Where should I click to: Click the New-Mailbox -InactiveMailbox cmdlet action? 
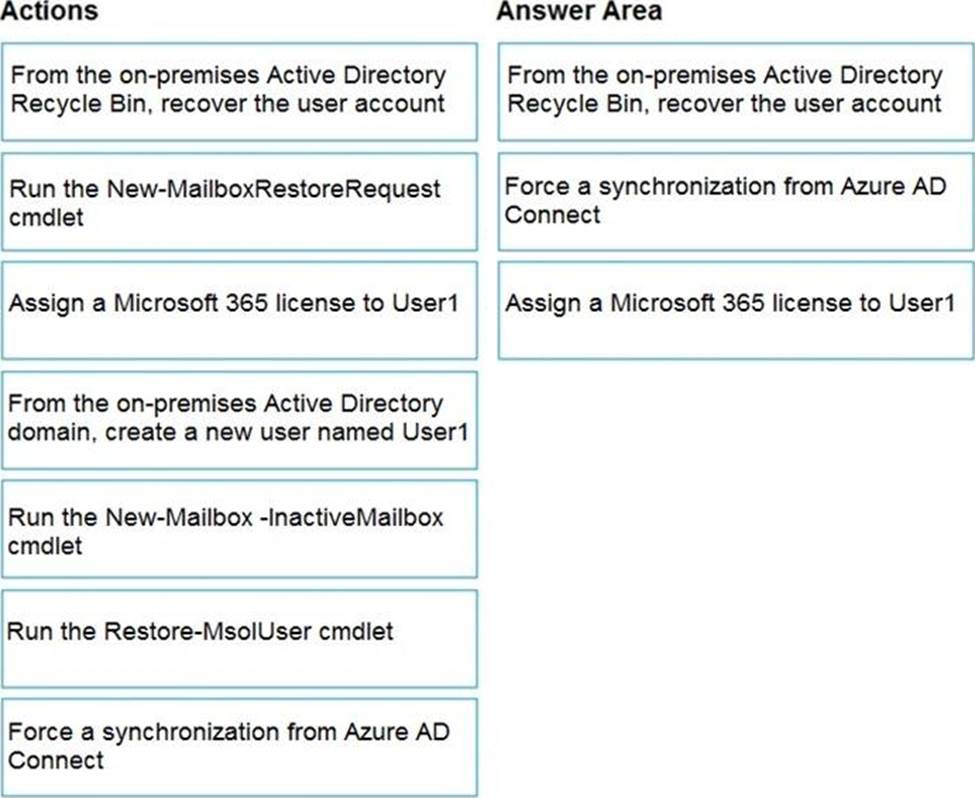pyautogui.click(x=239, y=529)
